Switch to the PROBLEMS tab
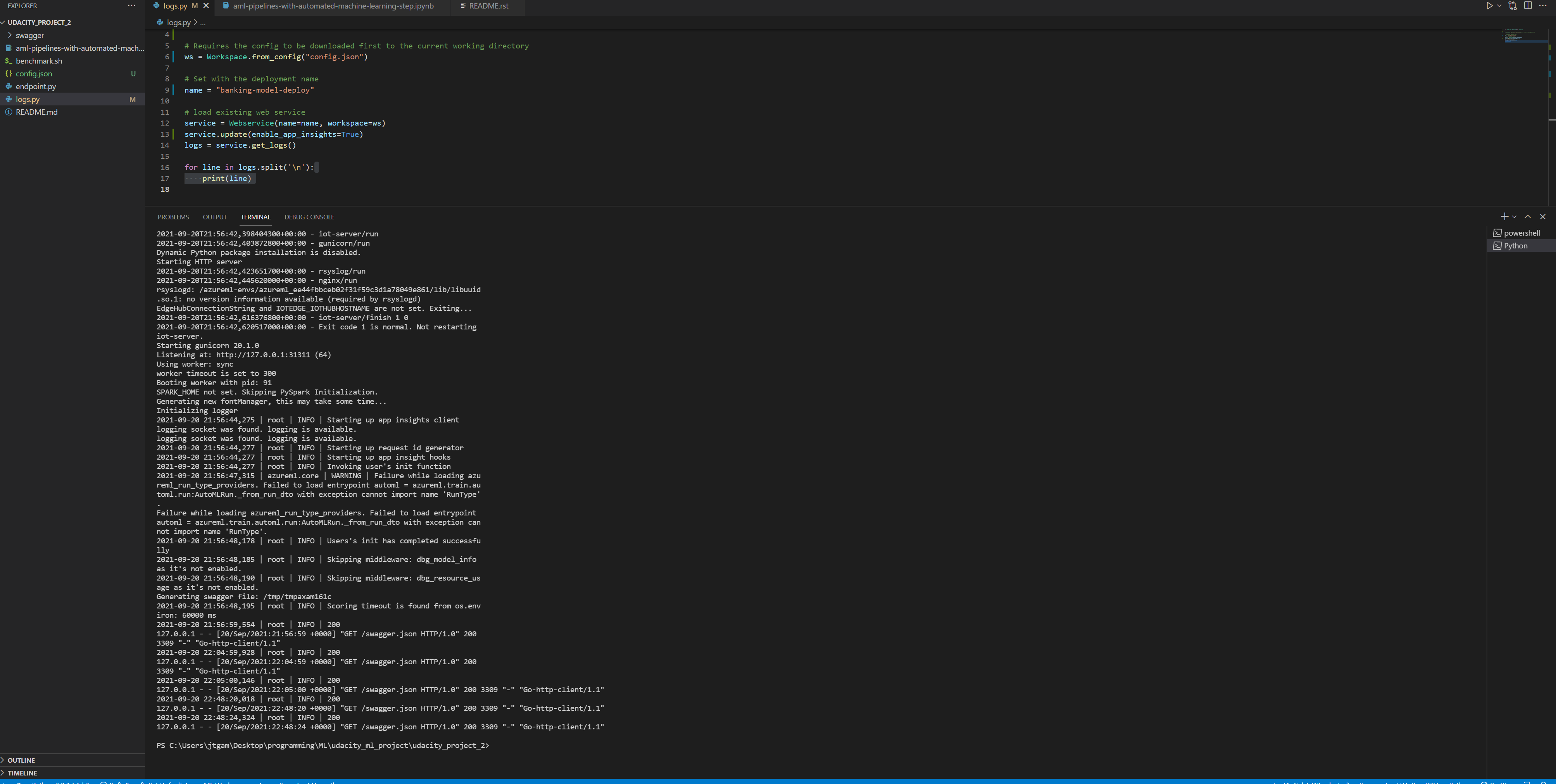Image resolution: width=1556 pixels, height=784 pixels. coord(173,217)
